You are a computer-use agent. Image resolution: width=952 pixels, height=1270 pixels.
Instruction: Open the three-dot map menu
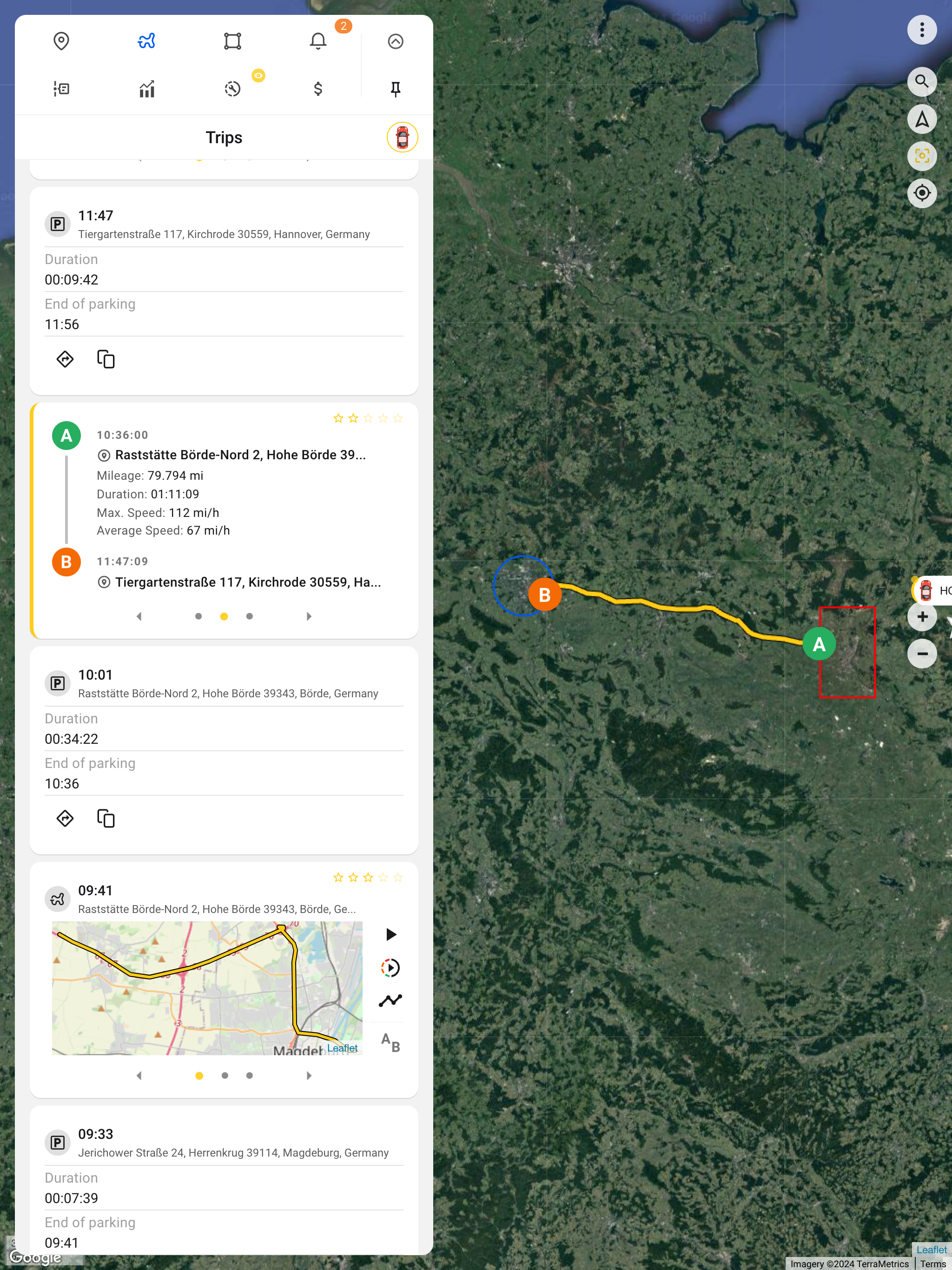[x=922, y=30]
